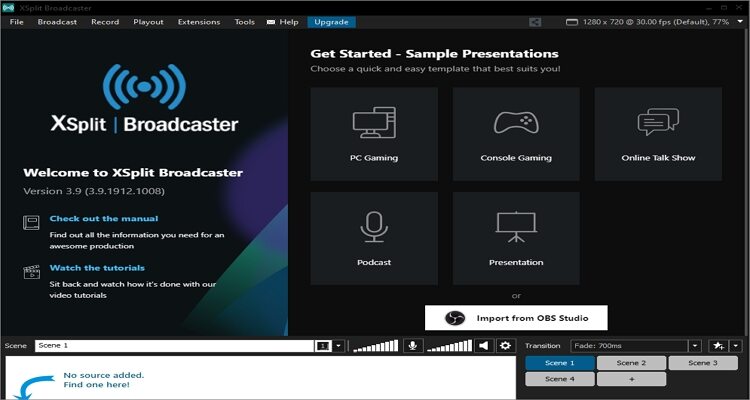Open the Tools menu
Viewport: 750px width, 400px height.
click(244, 22)
